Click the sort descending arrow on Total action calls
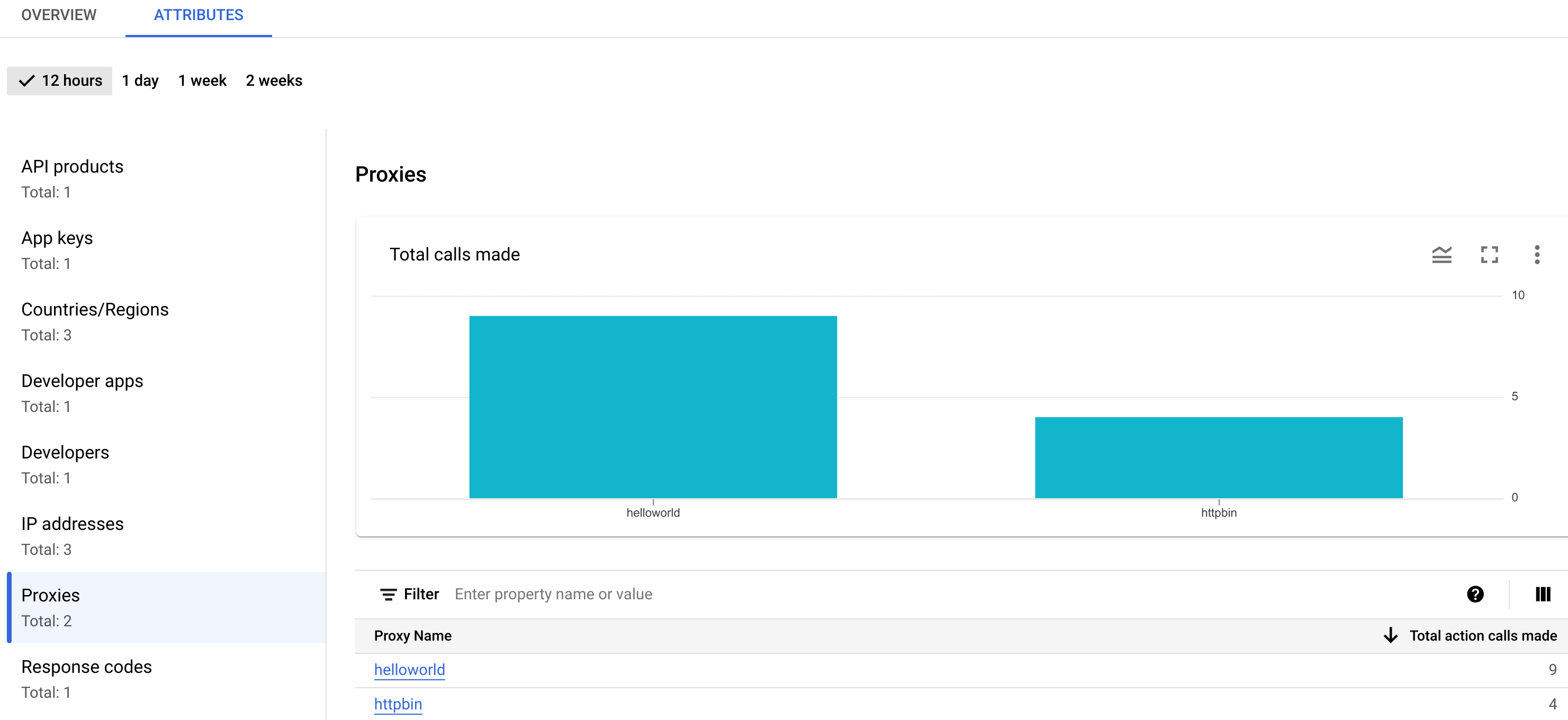 click(x=1390, y=636)
